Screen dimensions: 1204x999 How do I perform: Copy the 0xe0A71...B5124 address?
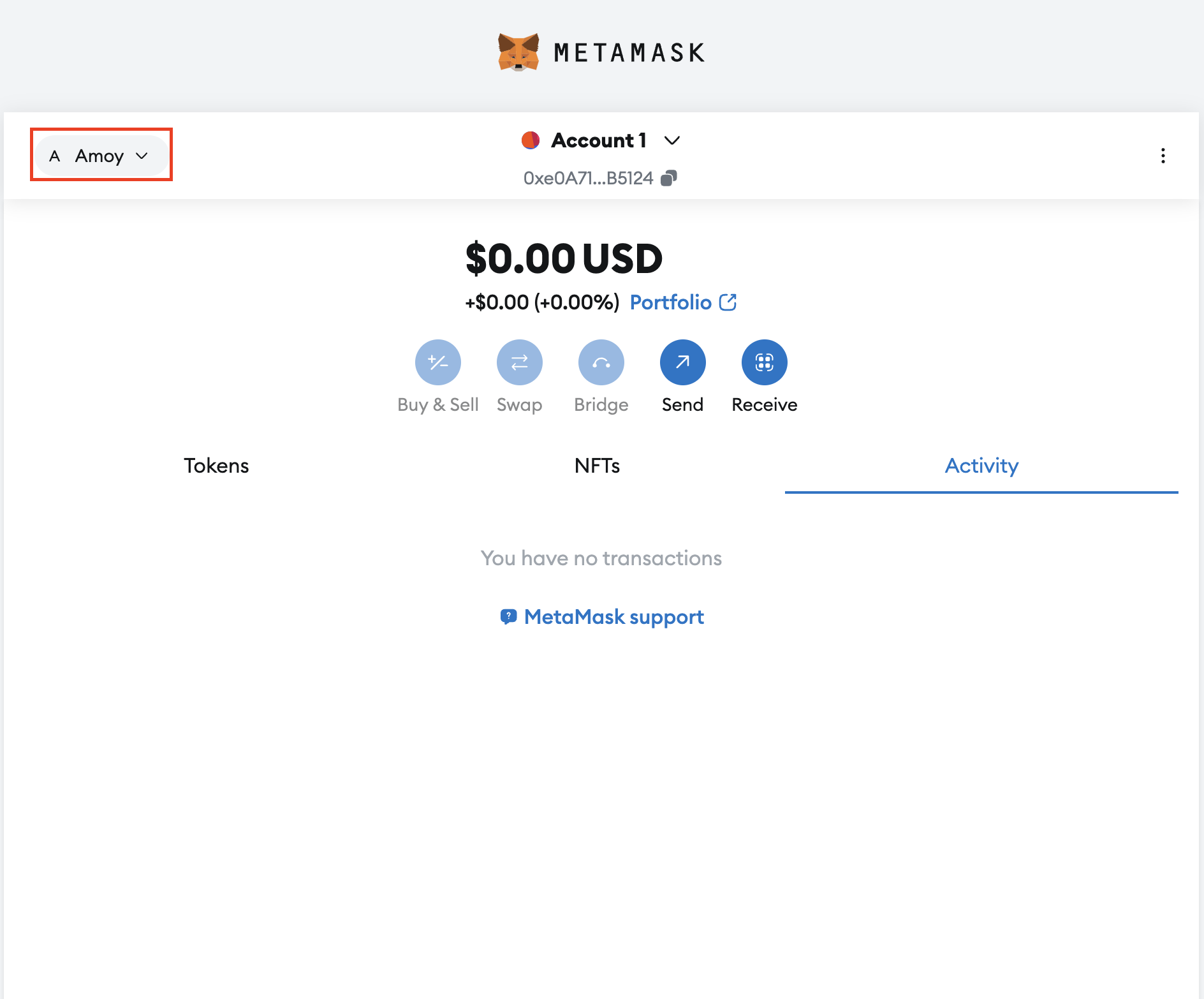click(600, 178)
